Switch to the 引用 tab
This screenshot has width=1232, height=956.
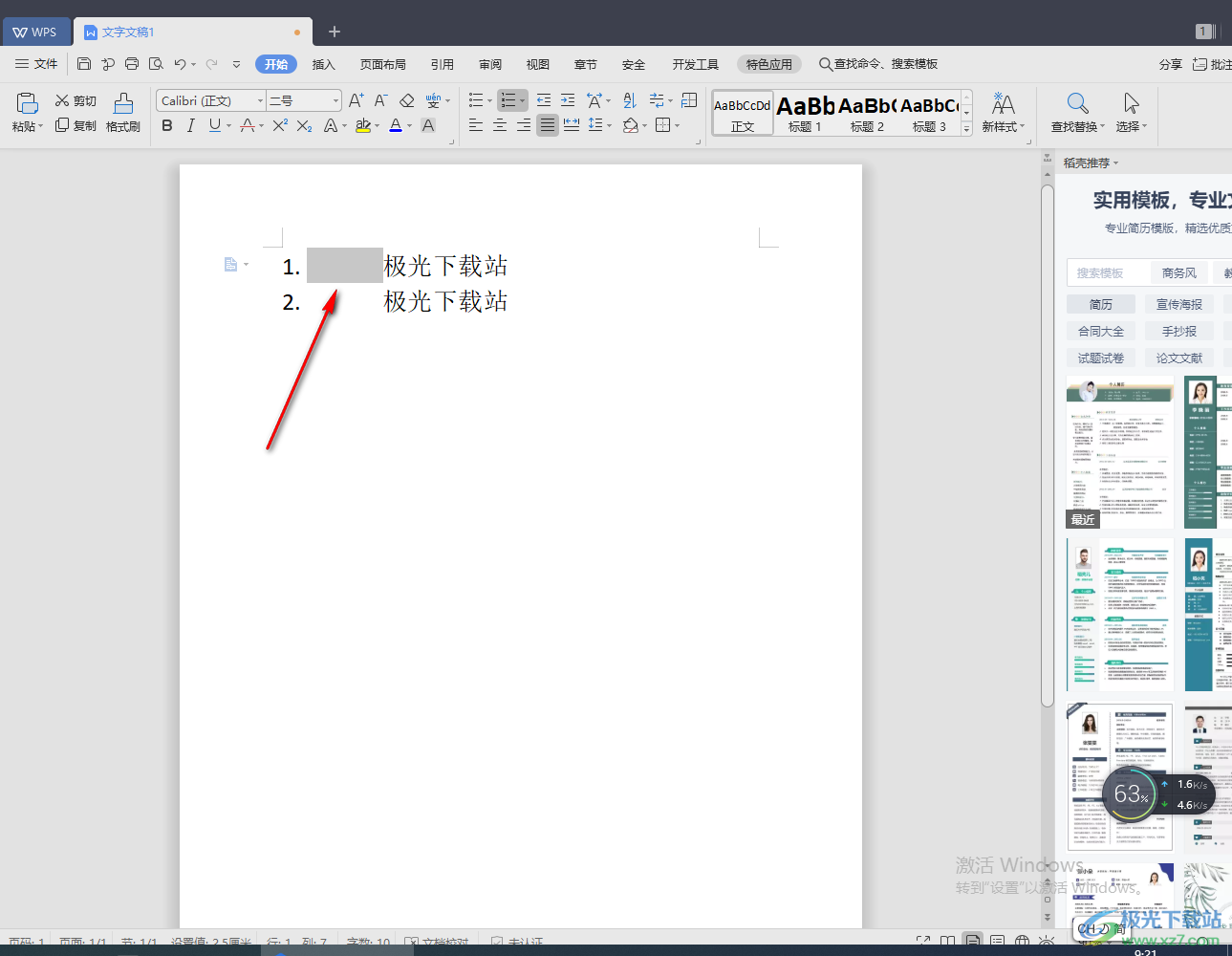443,64
